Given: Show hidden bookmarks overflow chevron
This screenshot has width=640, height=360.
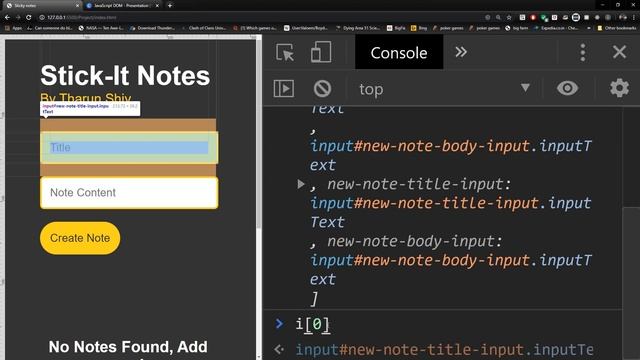Looking at the screenshot, I should point(589,28).
